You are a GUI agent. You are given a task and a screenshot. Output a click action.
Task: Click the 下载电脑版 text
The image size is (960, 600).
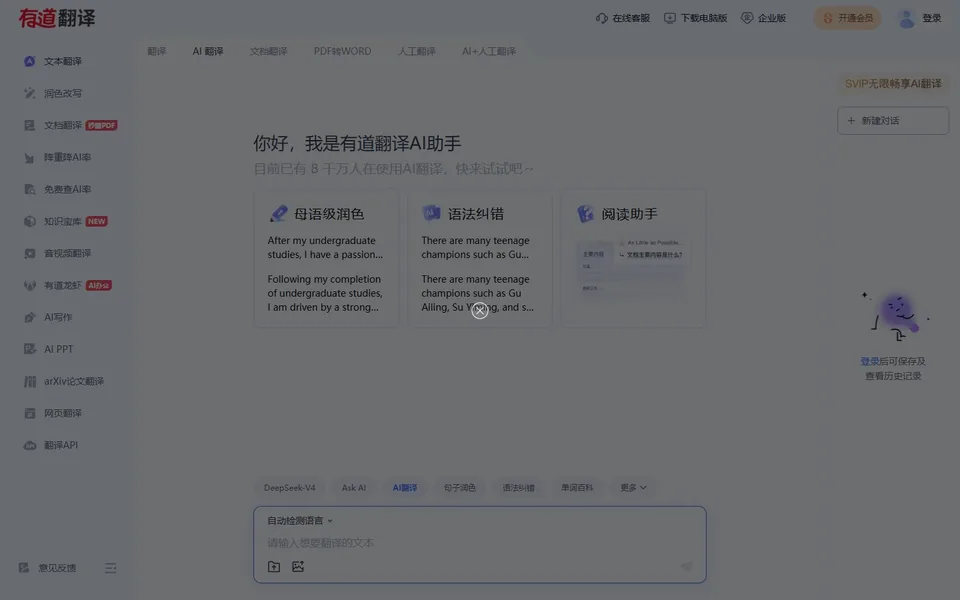tap(704, 18)
